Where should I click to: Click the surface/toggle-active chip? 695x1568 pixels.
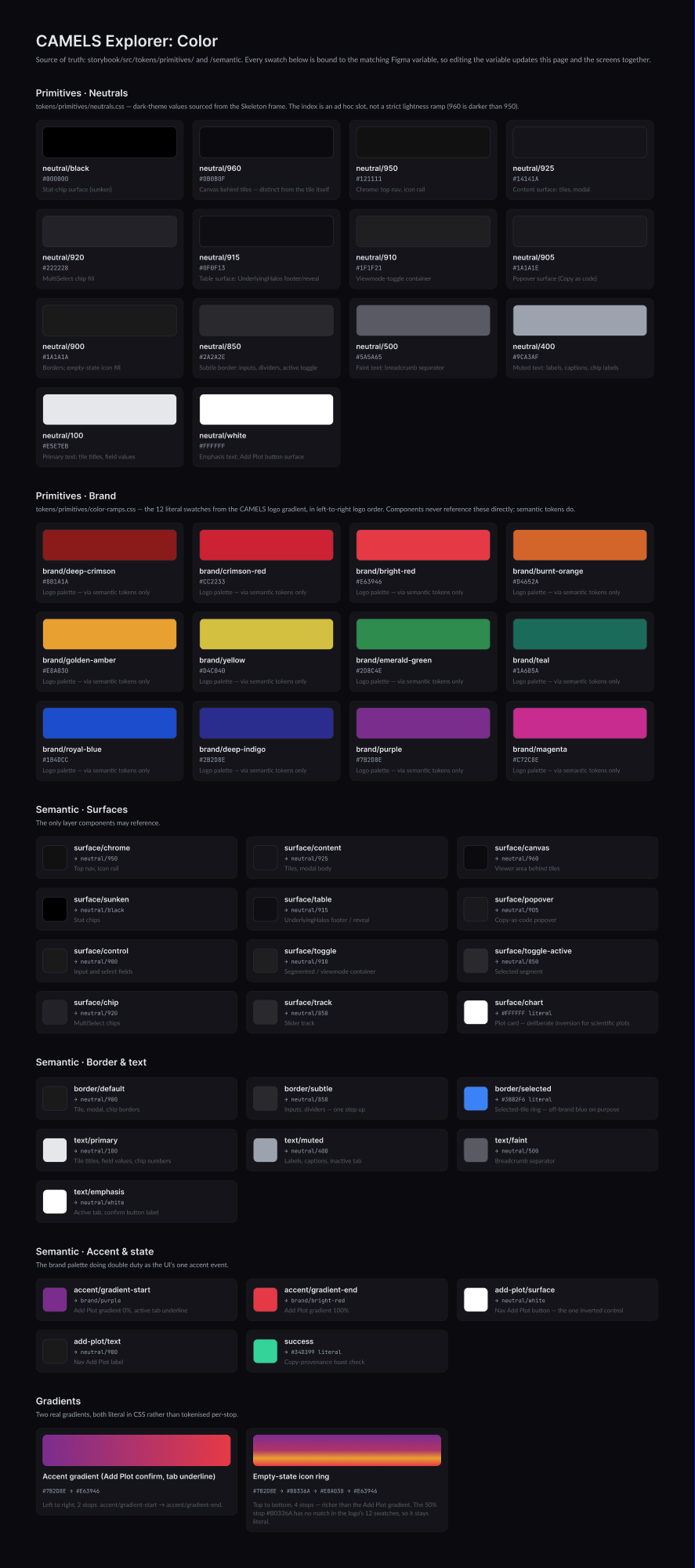pyautogui.click(x=476, y=960)
